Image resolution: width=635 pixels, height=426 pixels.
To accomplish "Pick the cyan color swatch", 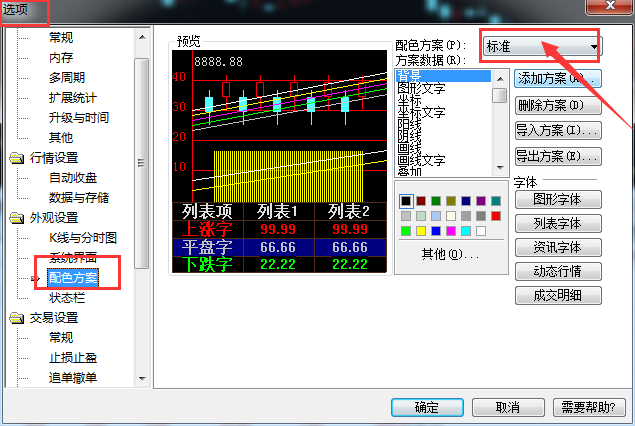I will click(x=466, y=231).
